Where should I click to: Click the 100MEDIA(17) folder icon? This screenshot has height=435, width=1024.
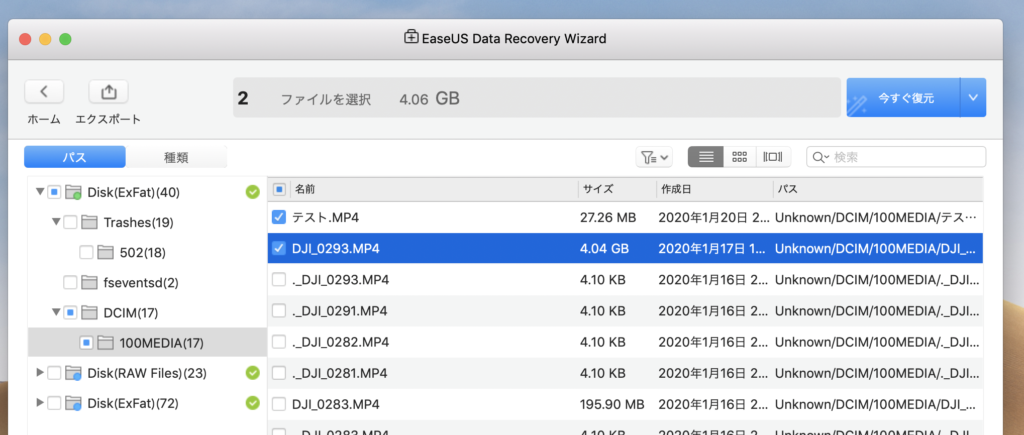pos(105,342)
